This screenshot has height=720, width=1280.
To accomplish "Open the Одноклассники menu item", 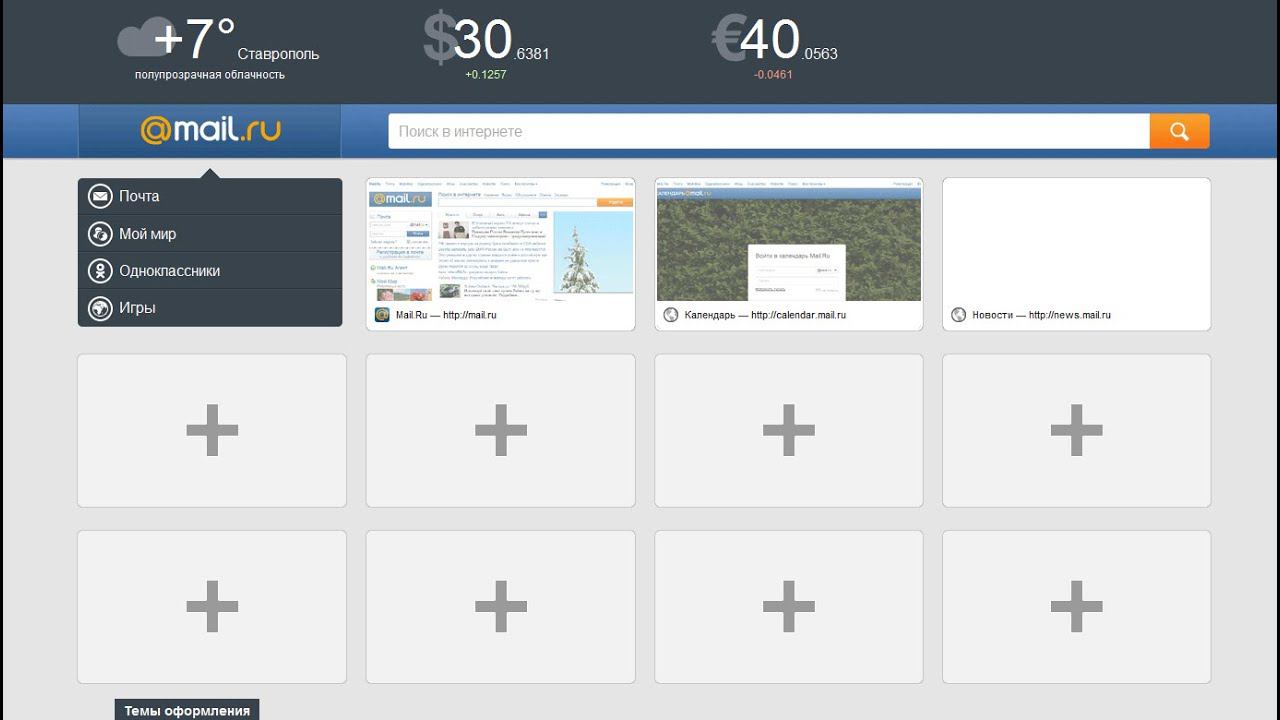I will coord(210,271).
